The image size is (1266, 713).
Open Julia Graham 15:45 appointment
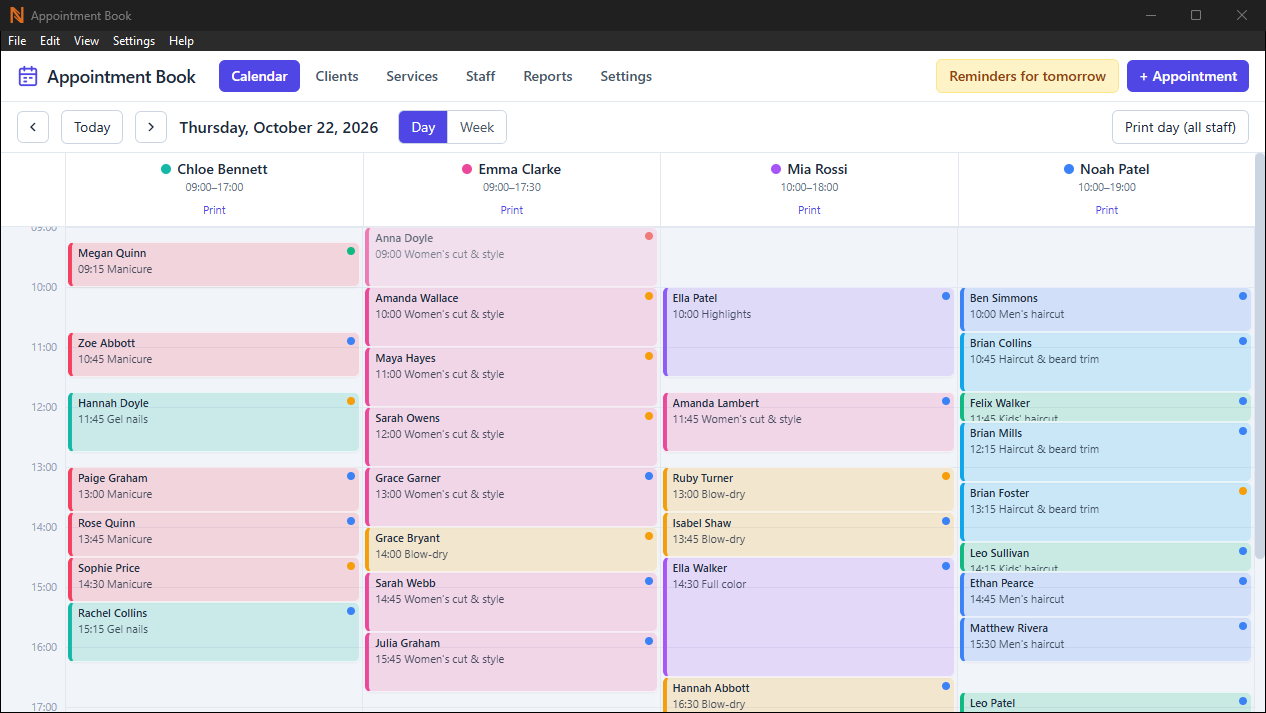point(511,661)
